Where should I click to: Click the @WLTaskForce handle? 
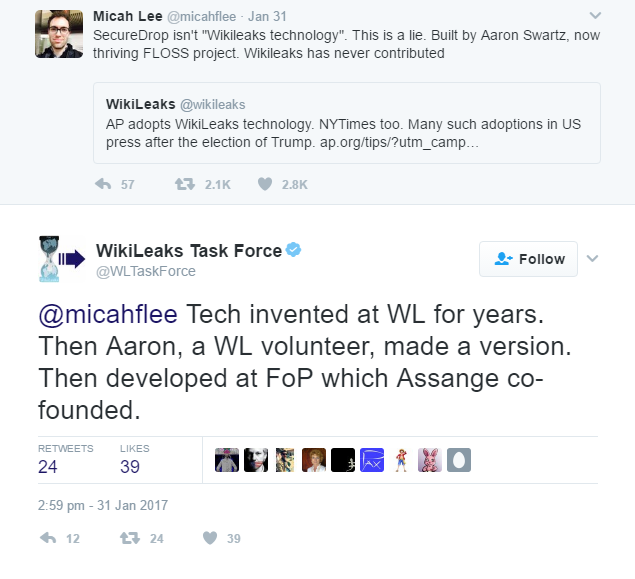[145, 271]
